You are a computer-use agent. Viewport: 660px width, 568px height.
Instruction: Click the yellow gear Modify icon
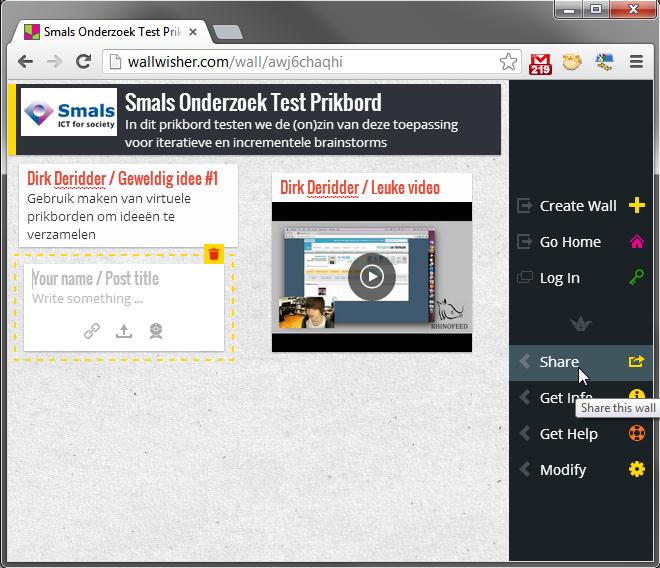(x=636, y=470)
